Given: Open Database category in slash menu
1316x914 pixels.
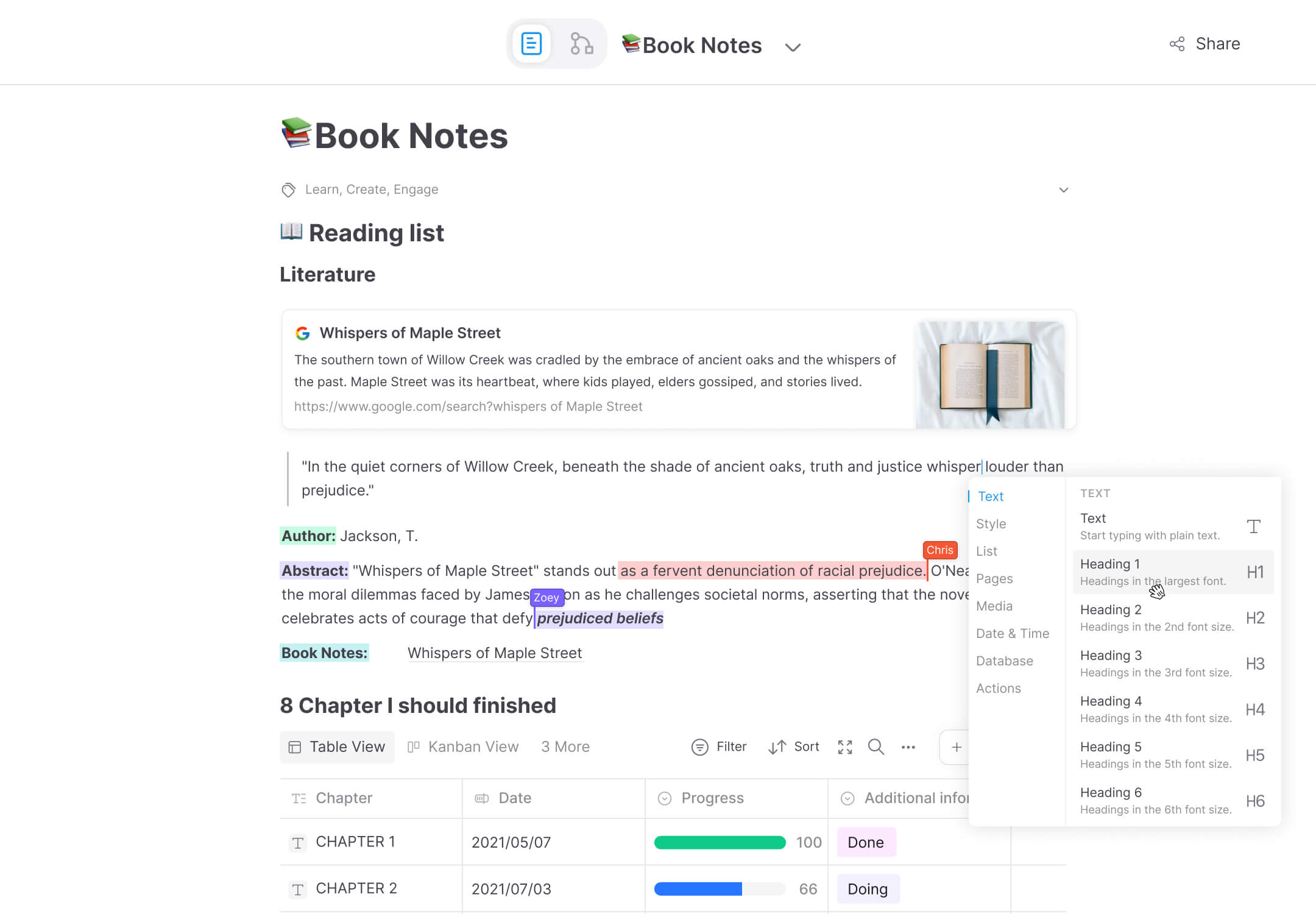Looking at the screenshot, I should [x=1004, y=661].
